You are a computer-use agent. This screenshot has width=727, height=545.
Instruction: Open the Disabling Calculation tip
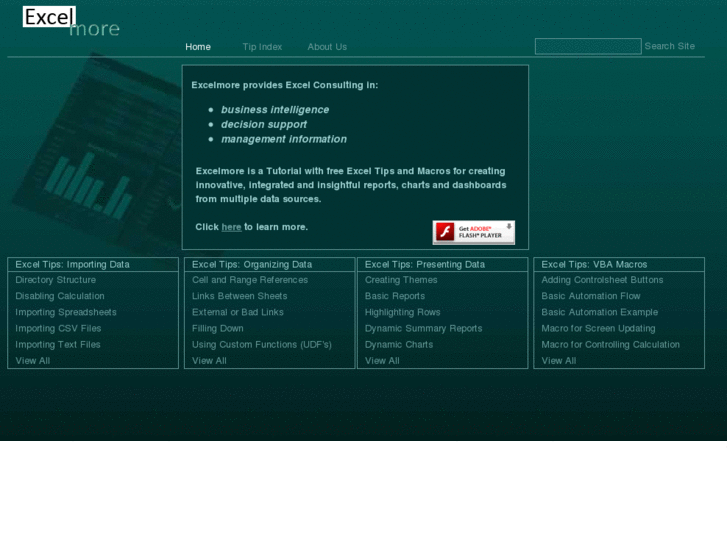pyautogui.click(x=60, y=296)
